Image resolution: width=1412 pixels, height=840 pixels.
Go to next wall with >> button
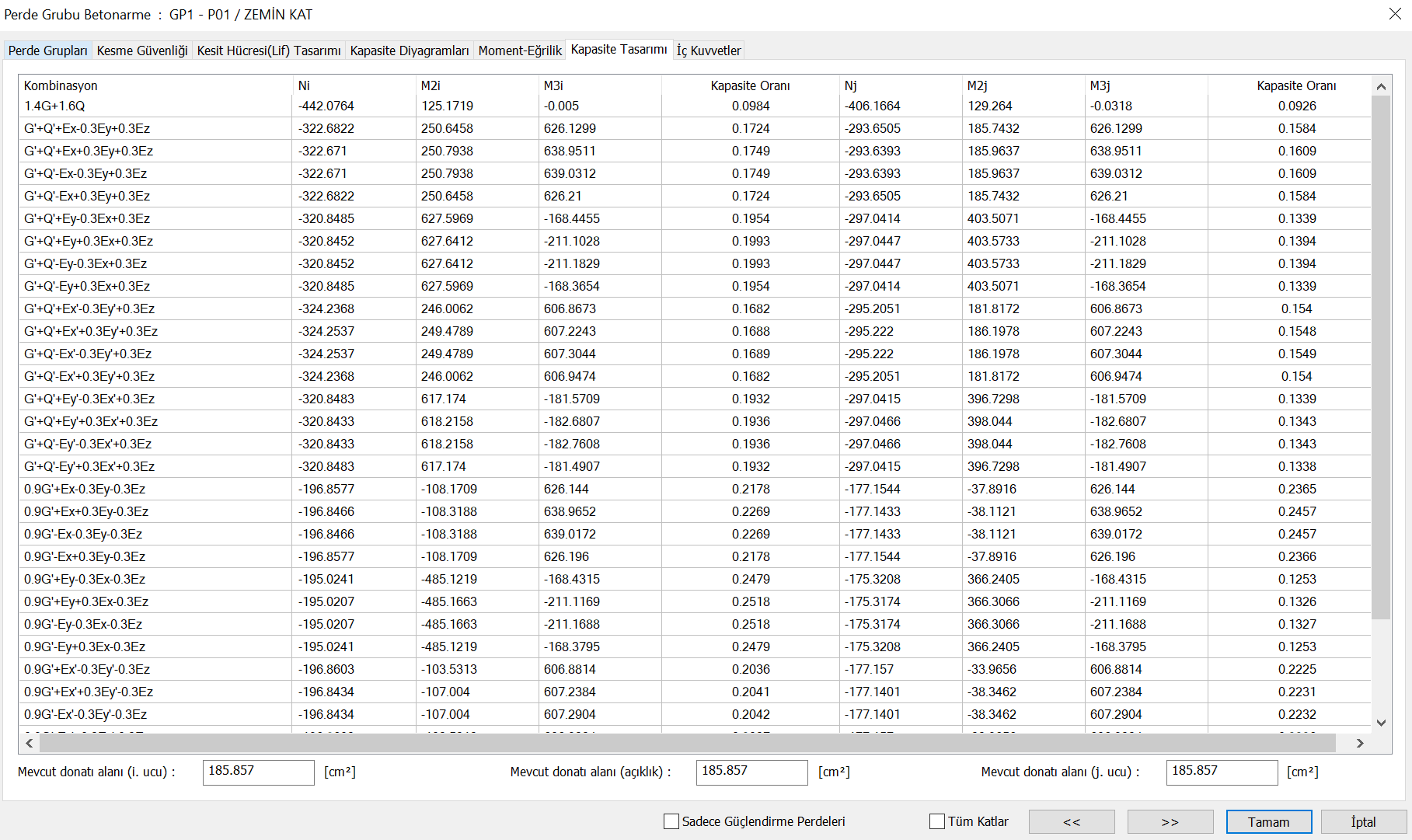(1170, 821)
